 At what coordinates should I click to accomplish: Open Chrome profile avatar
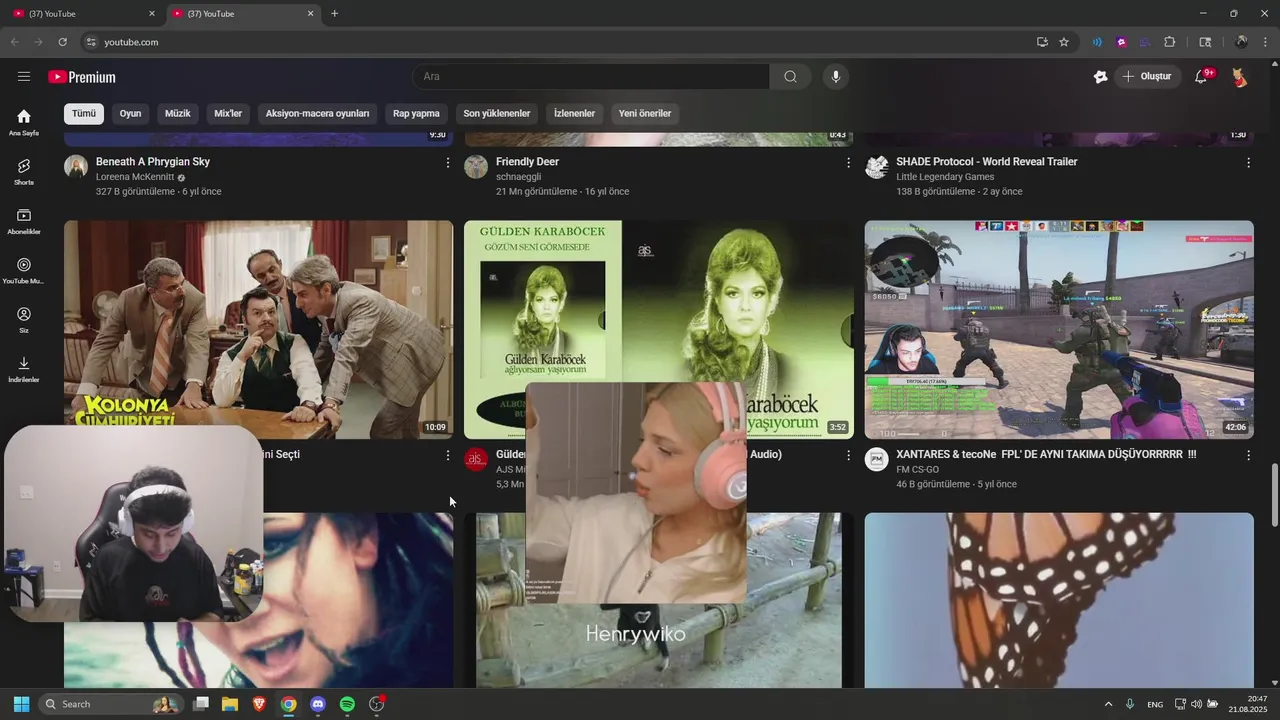coord(1241,42)
